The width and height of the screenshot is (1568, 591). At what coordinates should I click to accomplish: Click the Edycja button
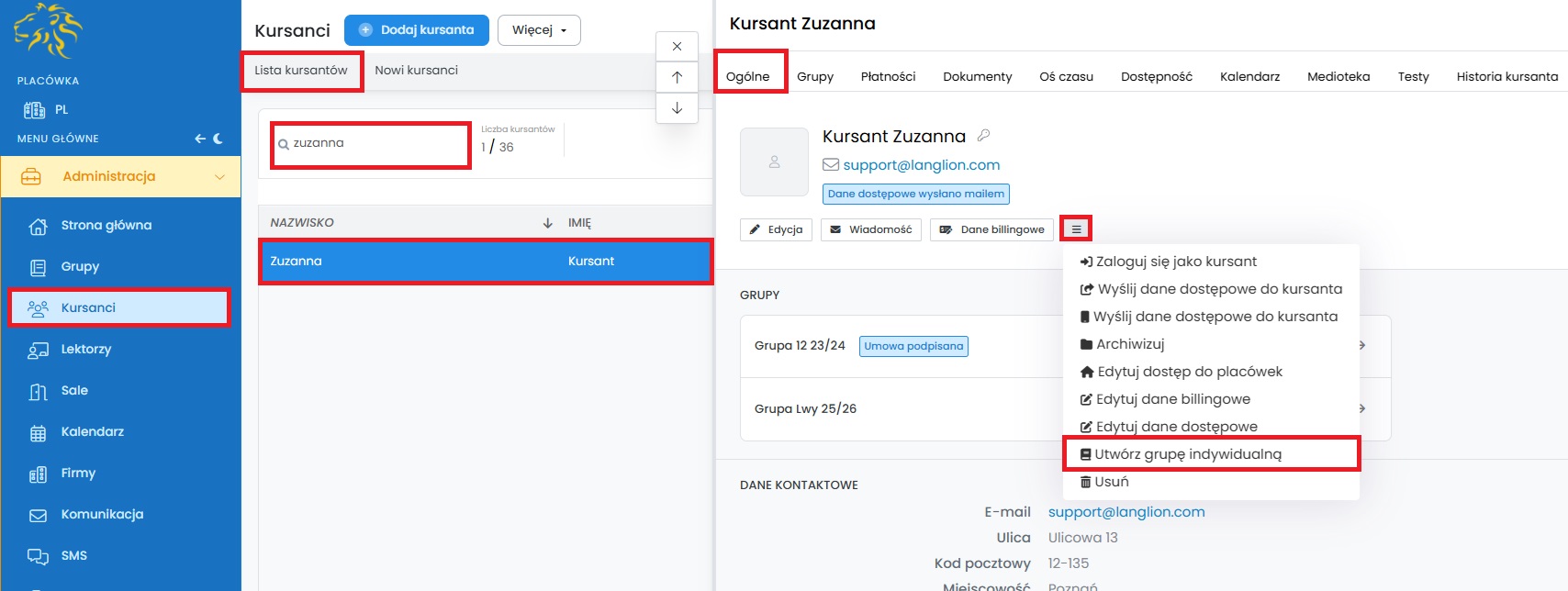click(x=777, y=229)
